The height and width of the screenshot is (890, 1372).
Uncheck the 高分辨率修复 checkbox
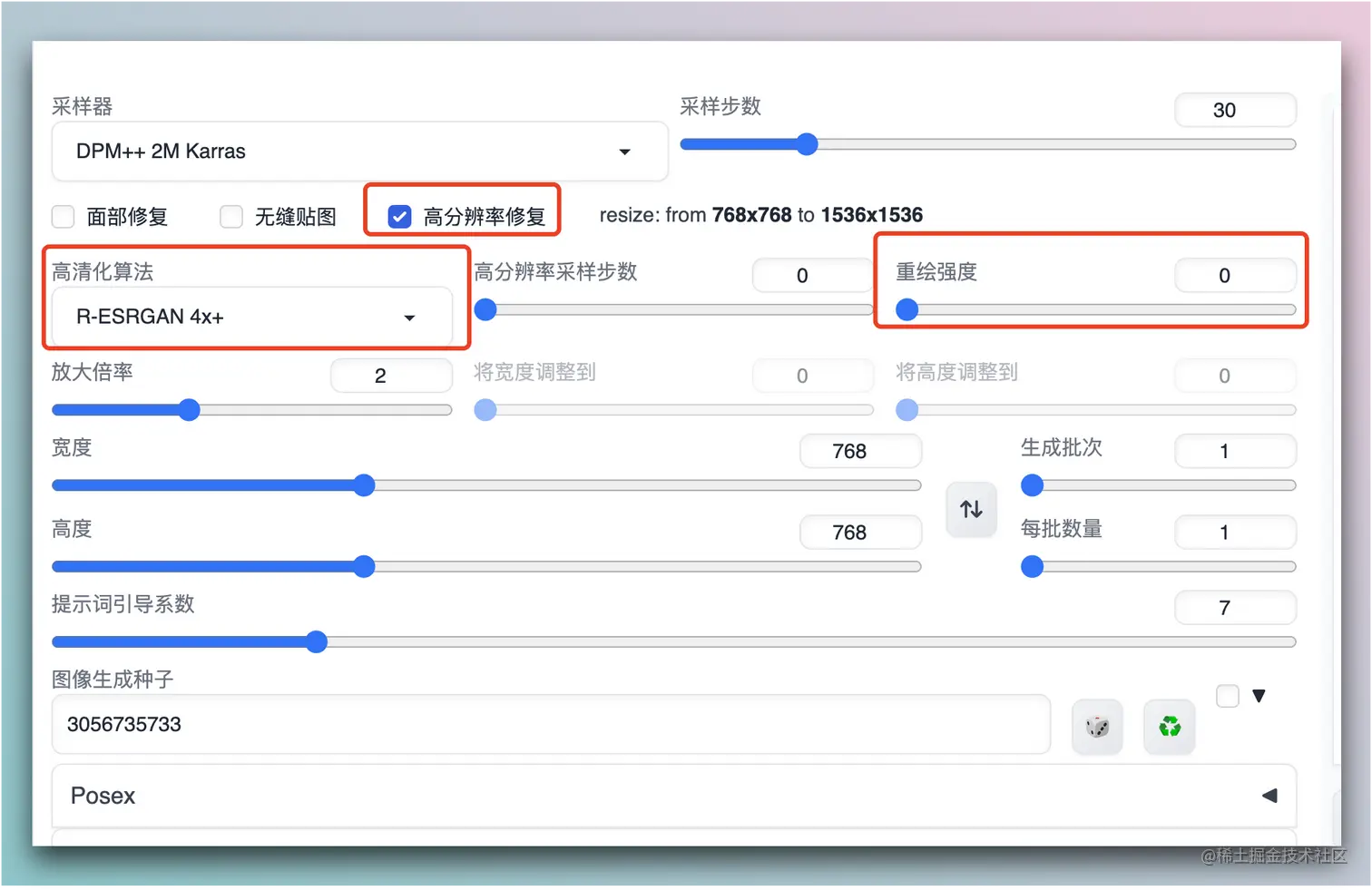[399, 217]
